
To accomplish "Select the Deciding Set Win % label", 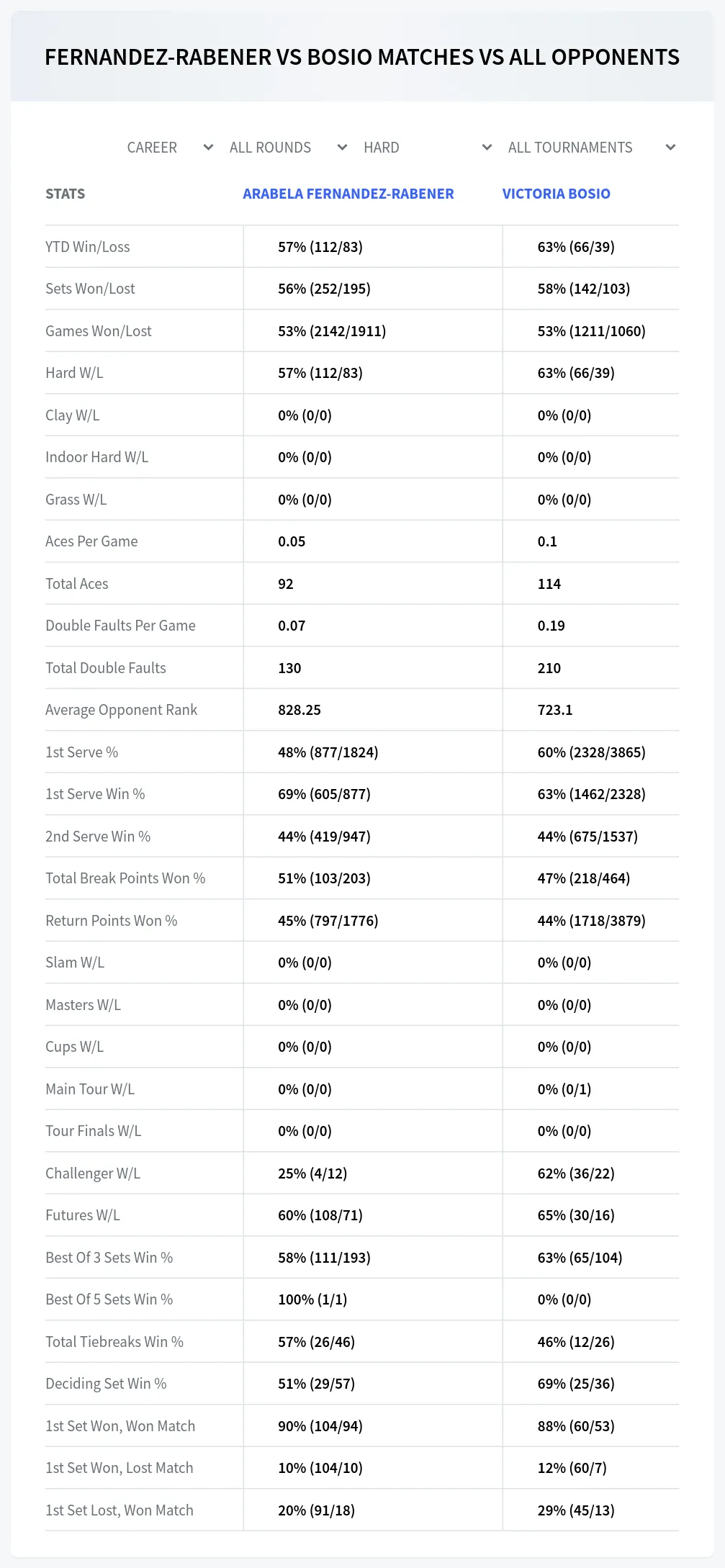I will [x=106, y=1384].
